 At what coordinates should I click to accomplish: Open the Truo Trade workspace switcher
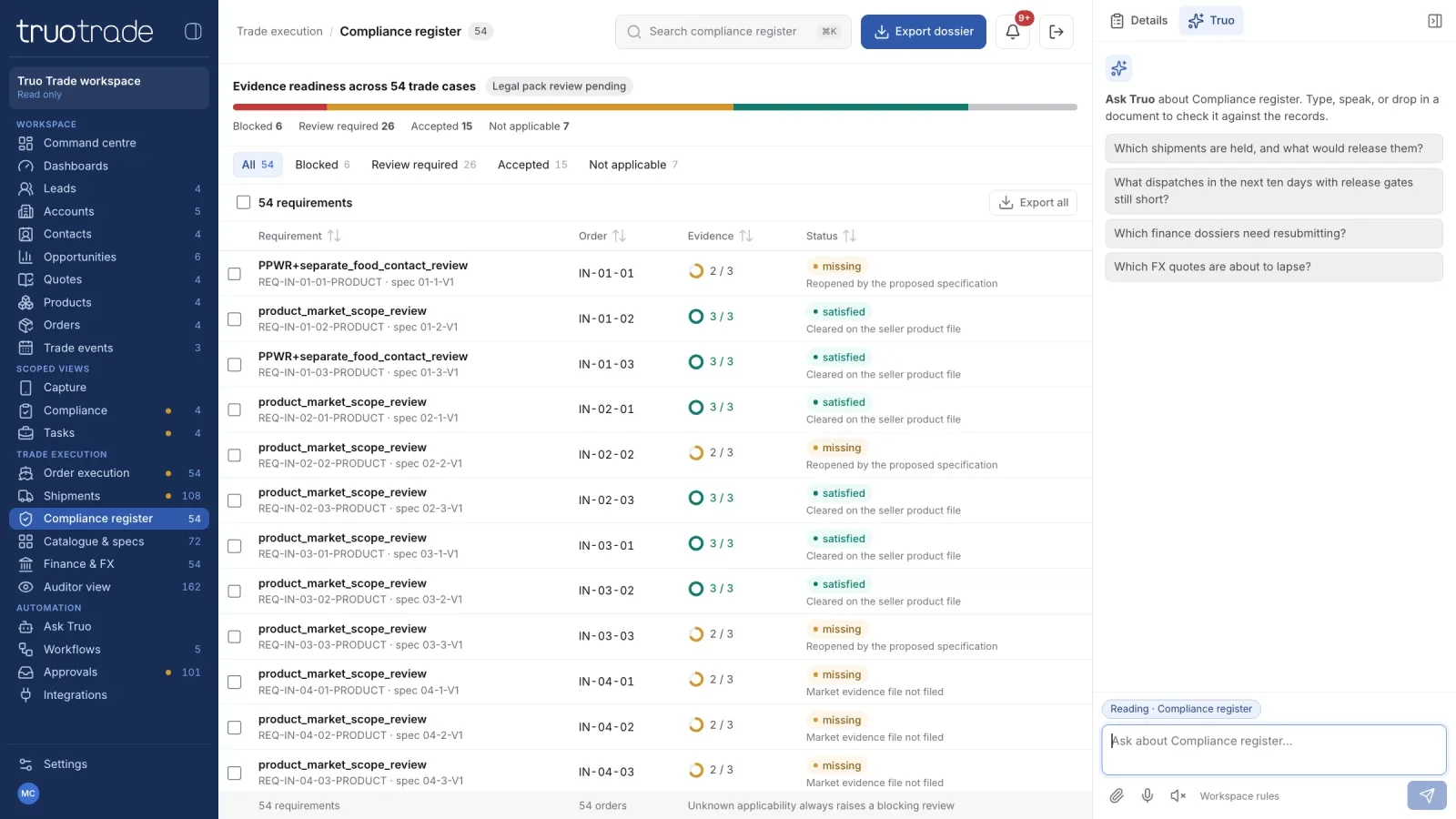(x=109, y=87)
